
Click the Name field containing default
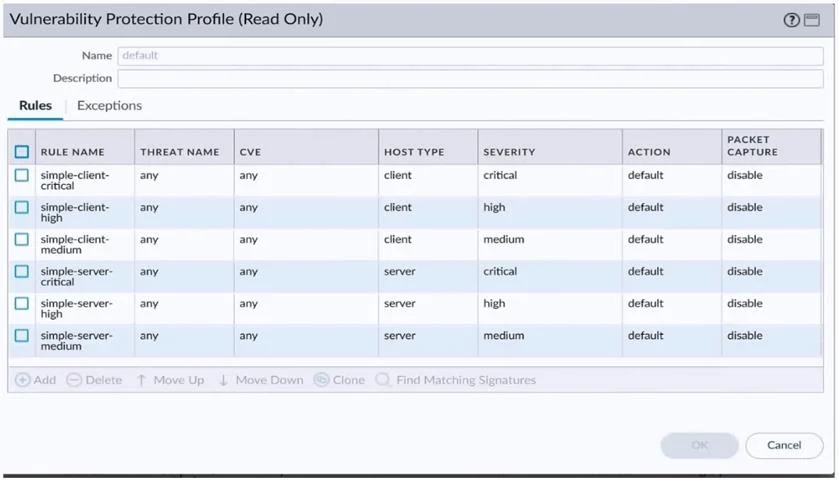point(470,56)
